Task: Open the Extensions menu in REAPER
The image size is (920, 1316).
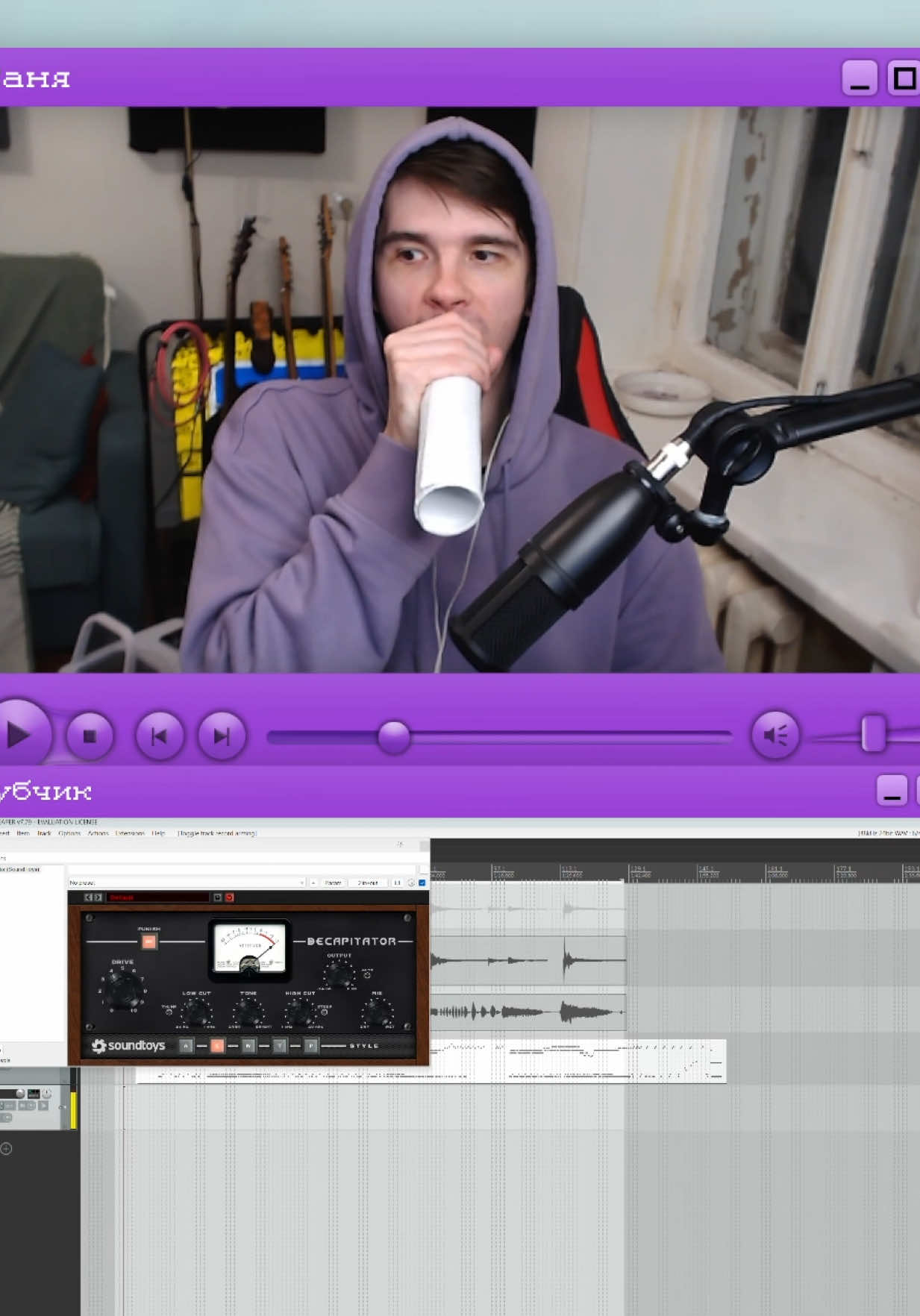Action: pos(130,833)
